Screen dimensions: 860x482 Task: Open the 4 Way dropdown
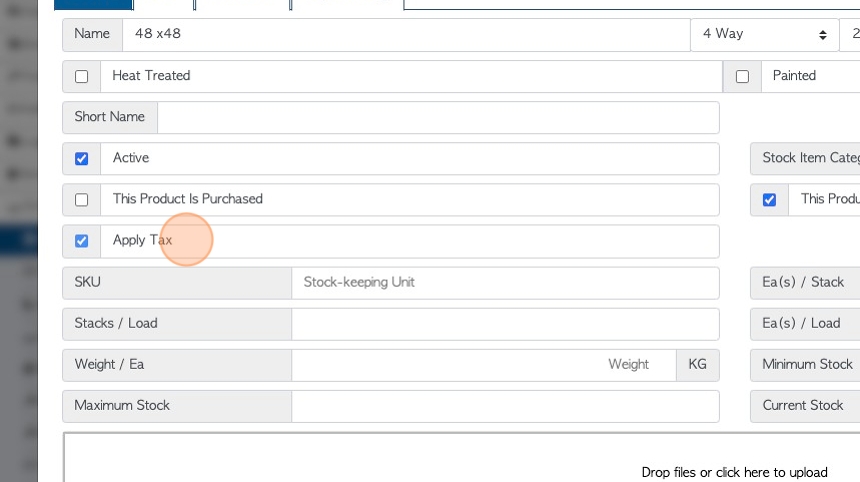tap(764, 35)
